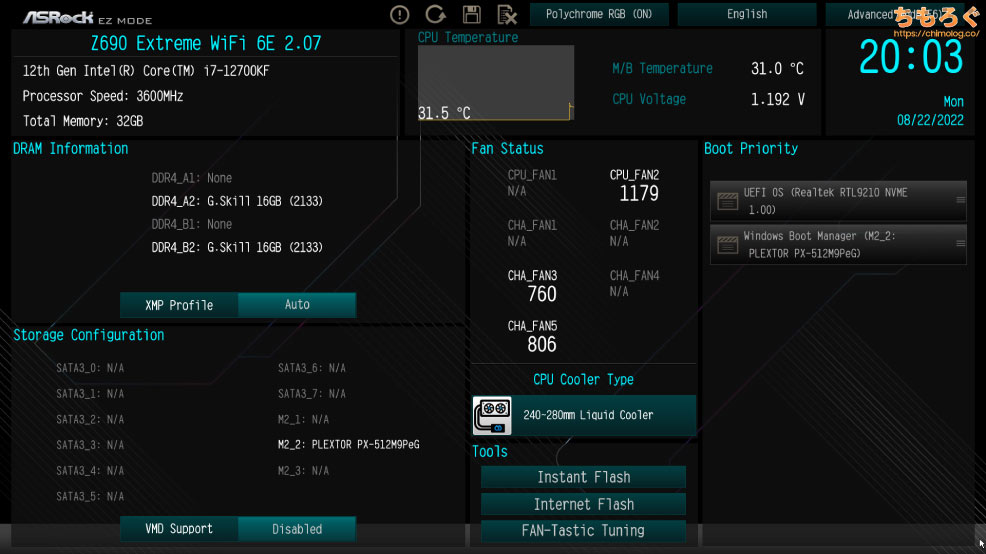Click SATA3_5: N/A entry
This screenshot has height=554, width=986.
[x=90, y=497]
